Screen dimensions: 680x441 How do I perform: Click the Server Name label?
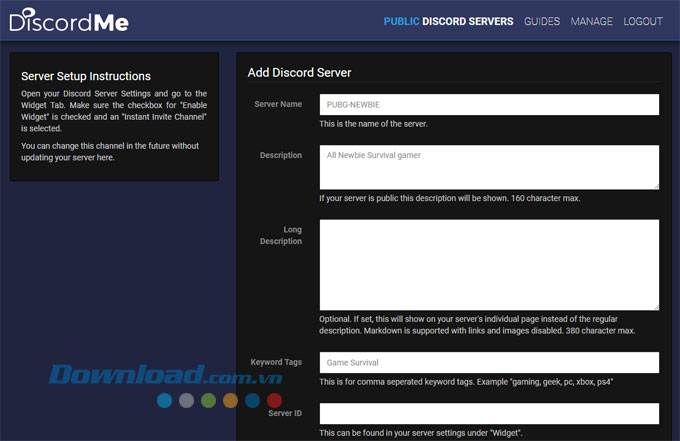tap(278, 104)
